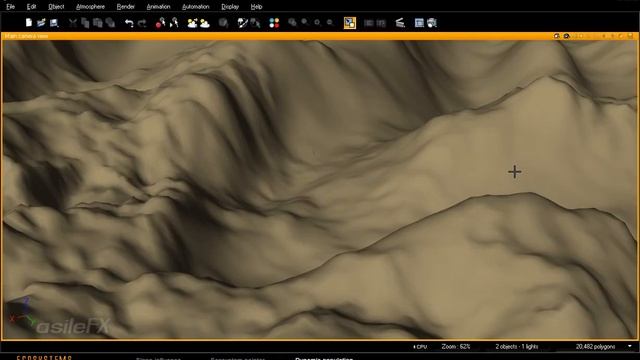Click the 20,482 polygons status text
Image resolution: width=640 pixels, height=360 pixels.
tap(595, 347)
